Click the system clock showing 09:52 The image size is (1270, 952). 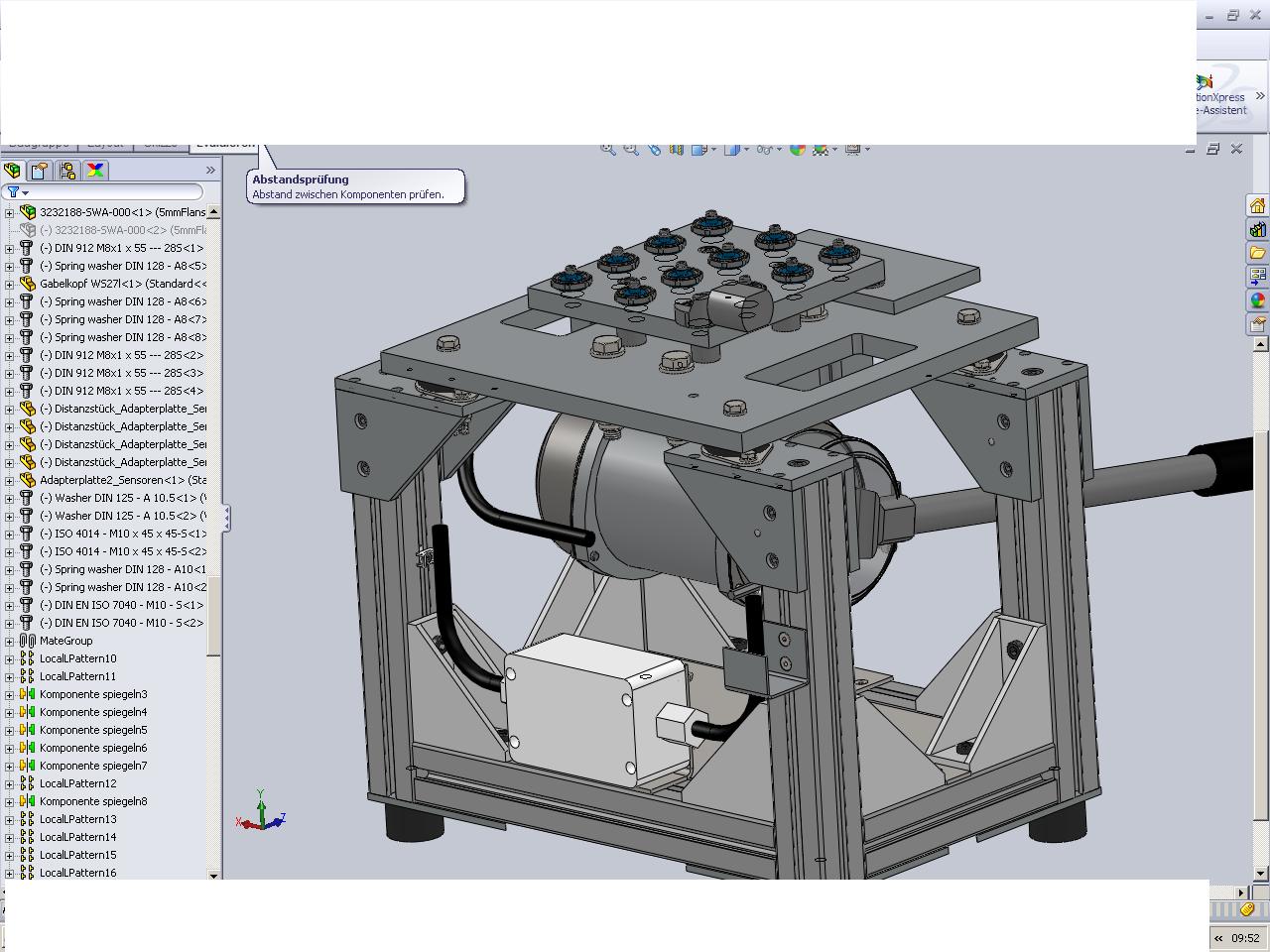tap(1245, 938)
